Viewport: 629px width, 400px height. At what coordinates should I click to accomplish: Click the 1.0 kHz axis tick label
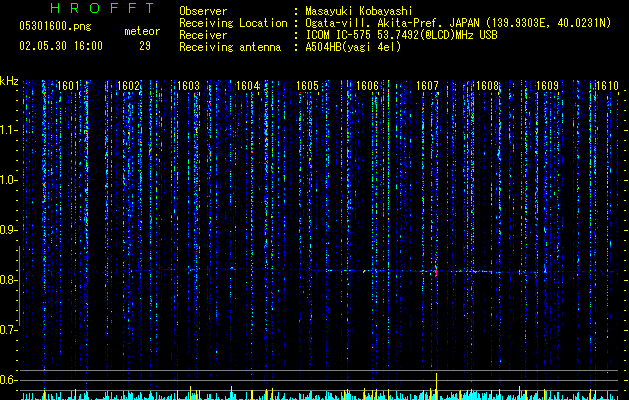[x=7, y=180]
